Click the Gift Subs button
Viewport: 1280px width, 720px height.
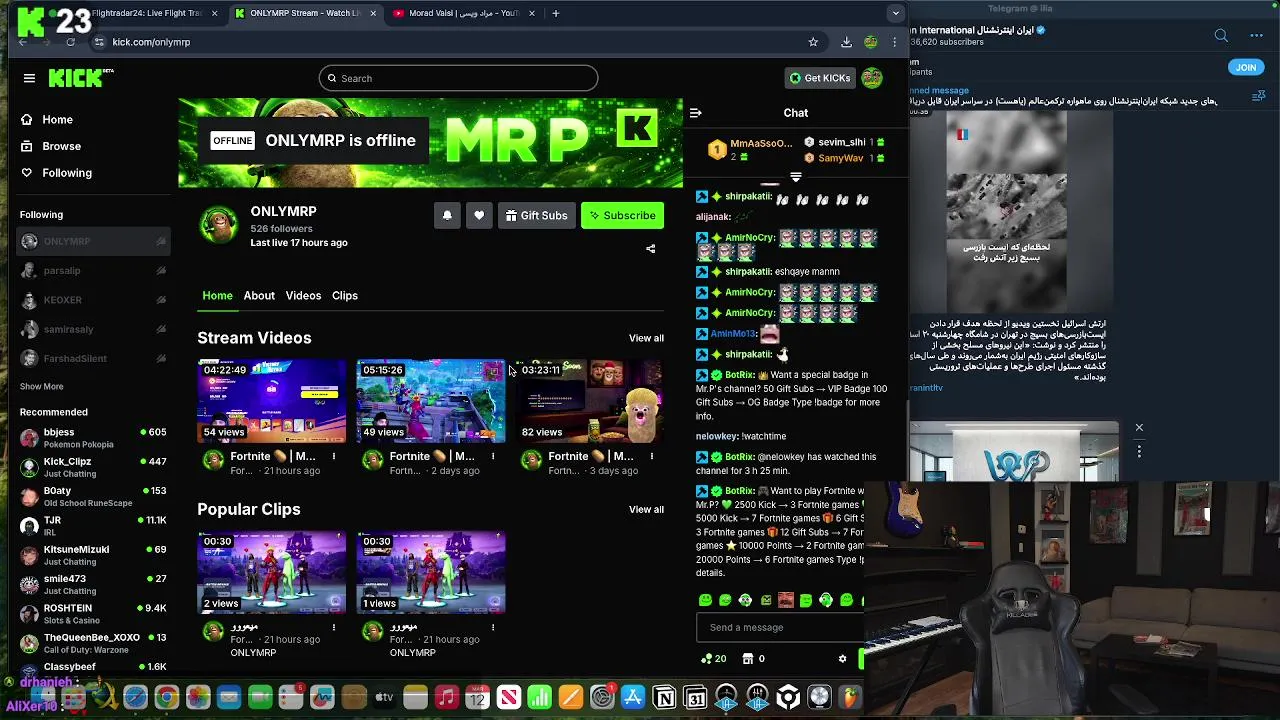coord(536,215)
